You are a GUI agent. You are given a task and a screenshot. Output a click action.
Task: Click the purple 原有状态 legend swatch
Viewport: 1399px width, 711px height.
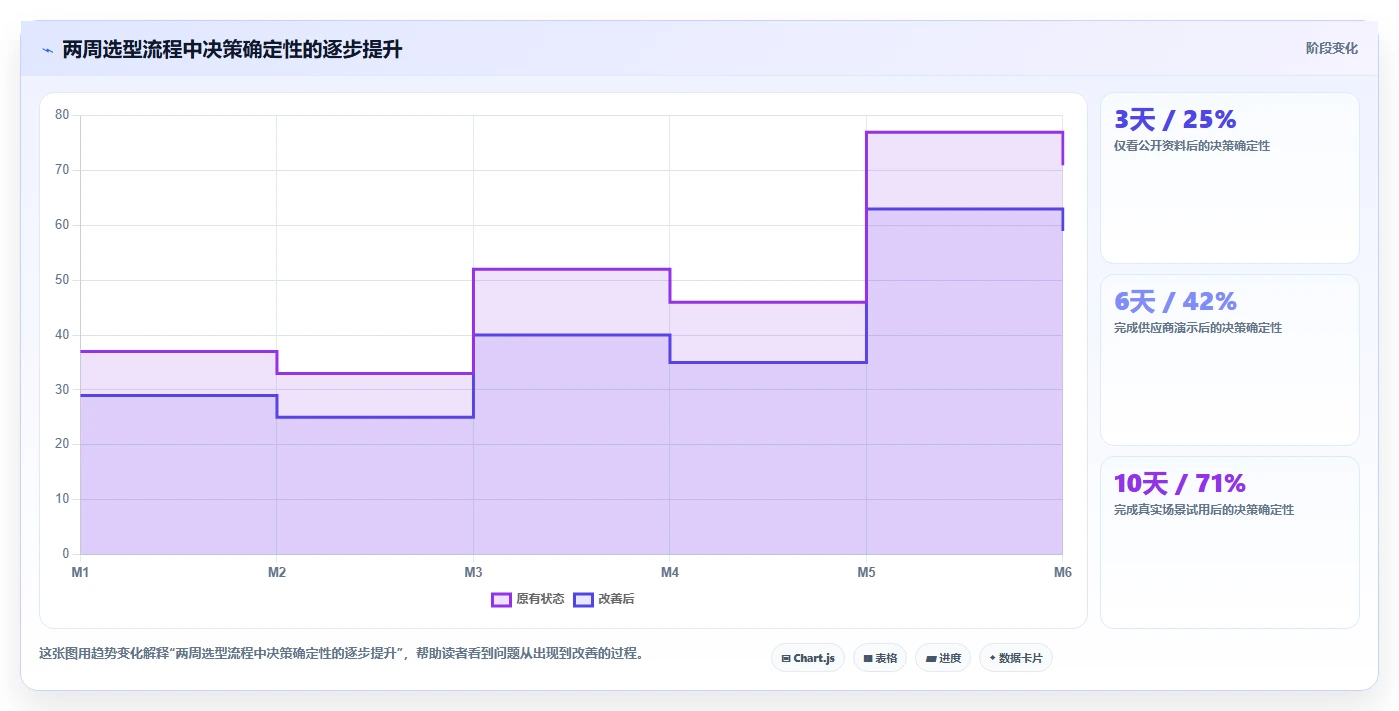coord(501,599)
